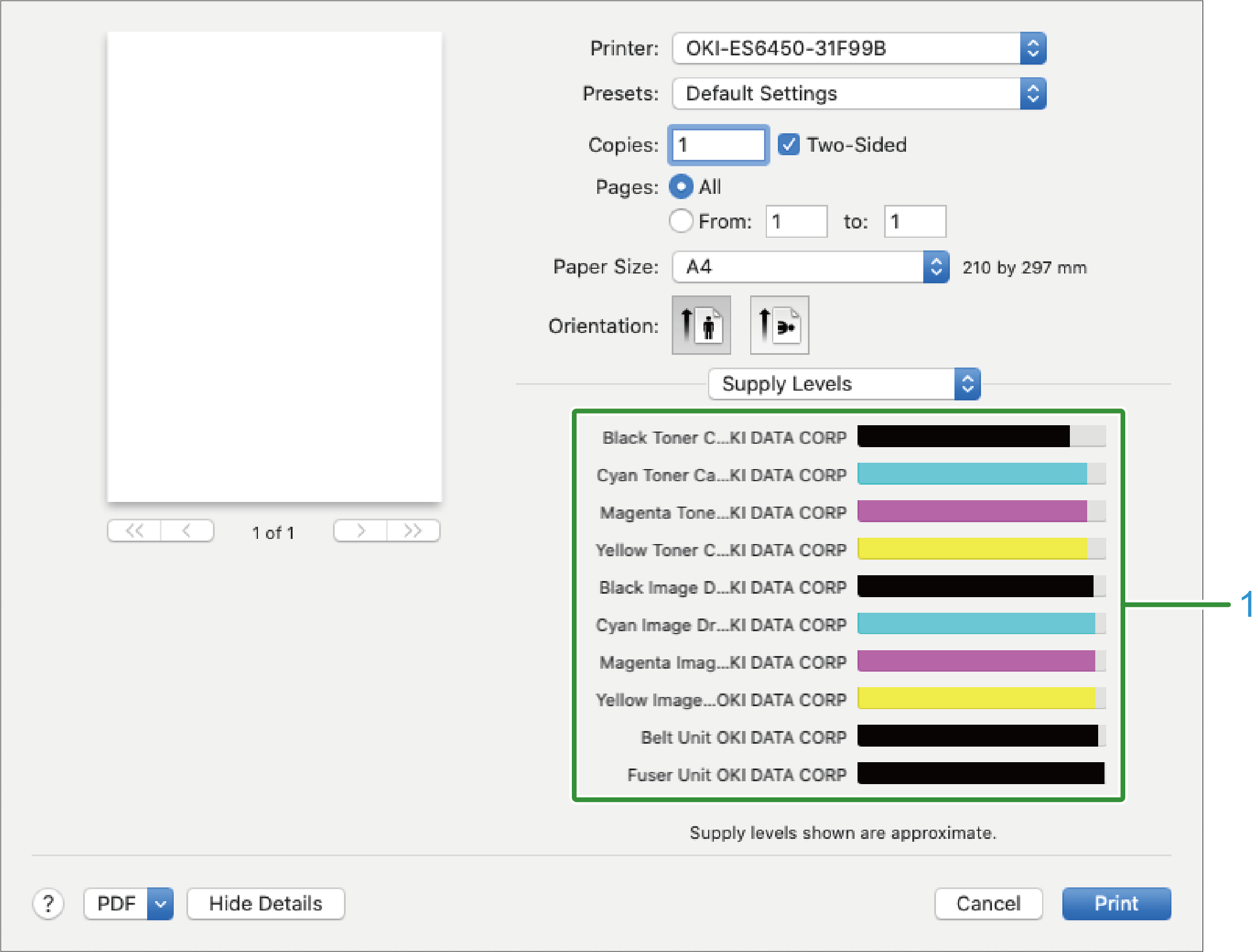Click the Copies input field
Image resolution: width=1258 pixels, height=952 pixels.
718,145
